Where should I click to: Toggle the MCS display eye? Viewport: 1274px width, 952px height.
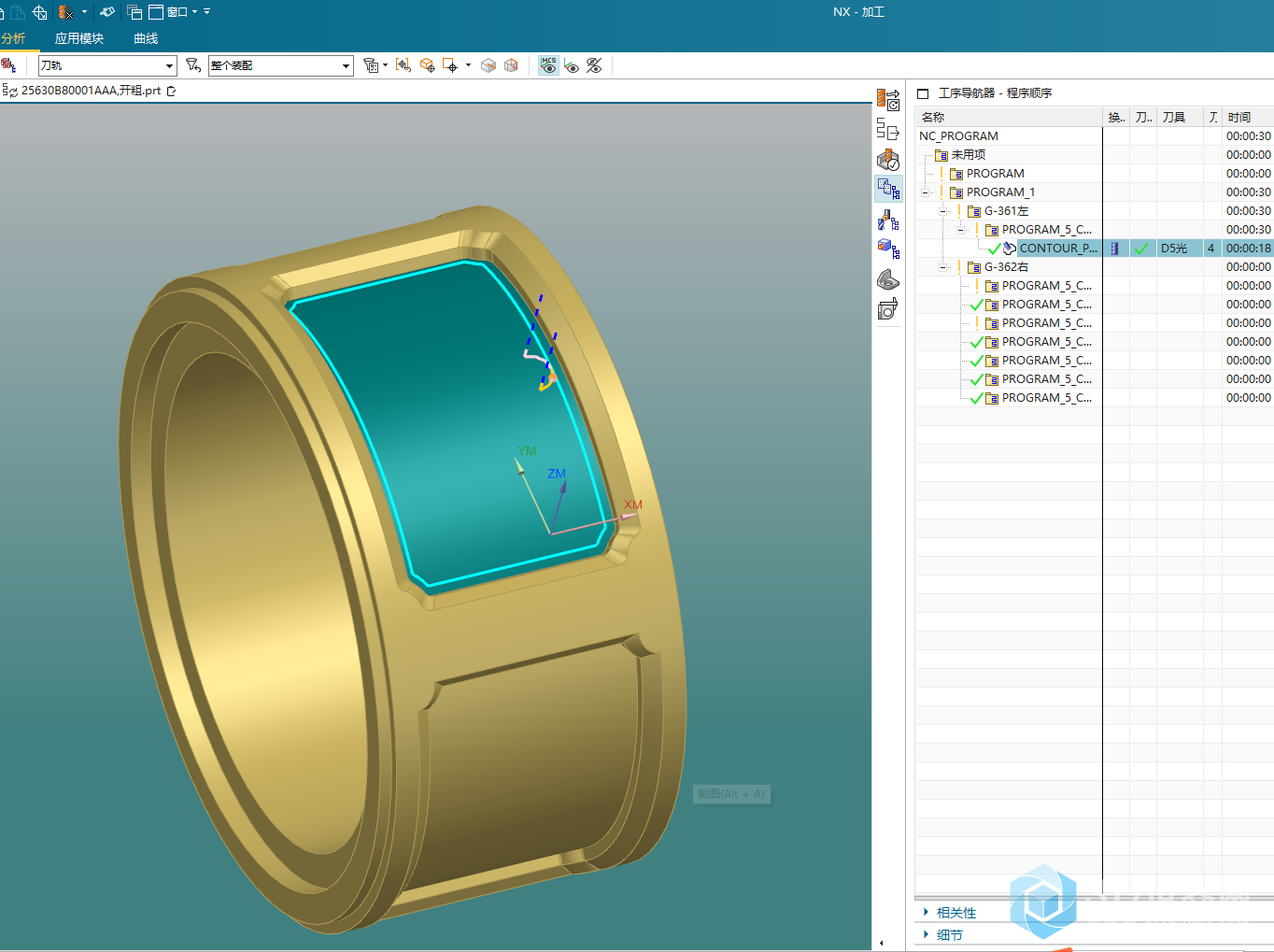click(x=548, y=65)
